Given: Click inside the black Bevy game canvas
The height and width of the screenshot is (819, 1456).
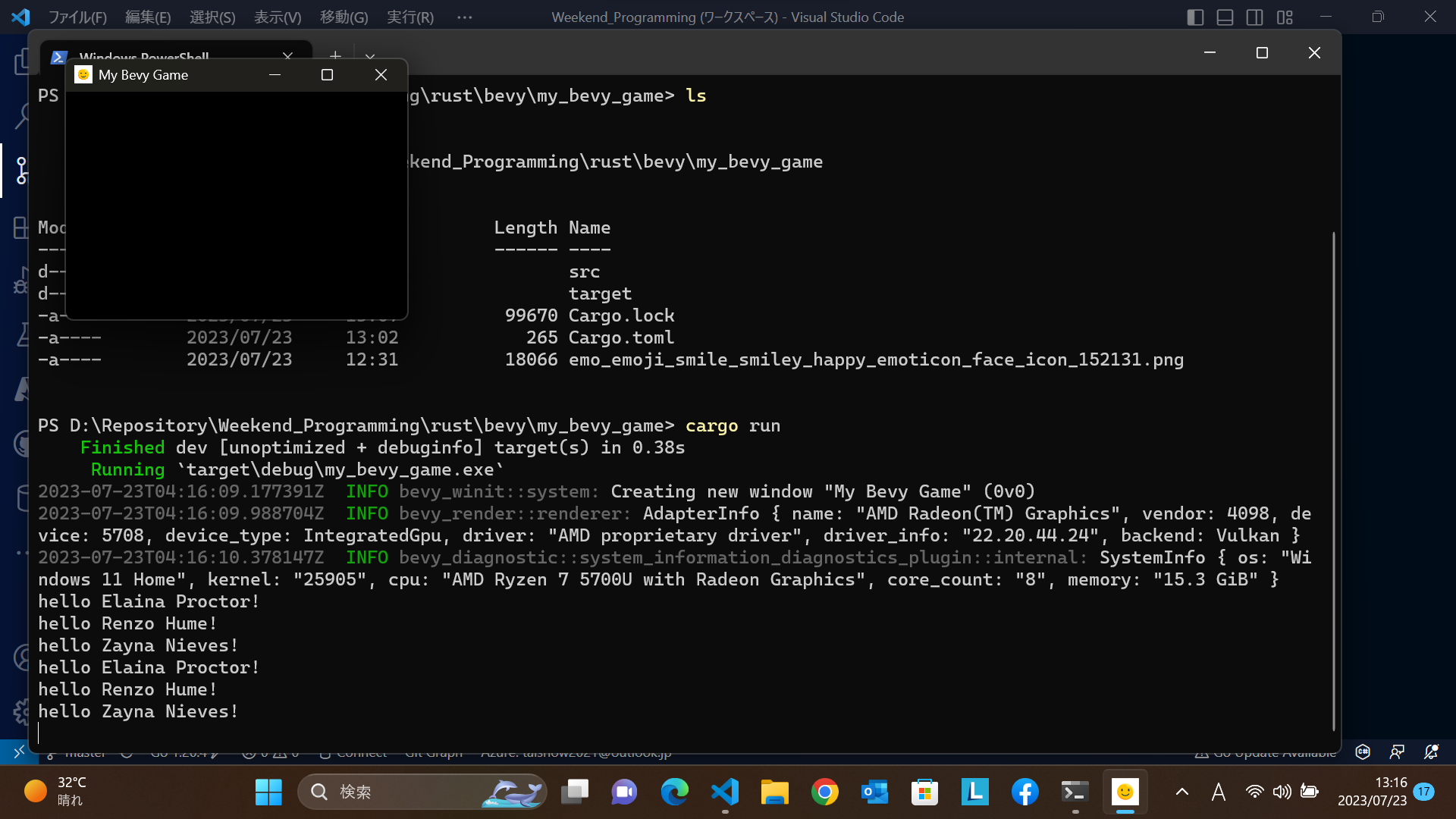Looking at the screenshot, I should [237, 205].
